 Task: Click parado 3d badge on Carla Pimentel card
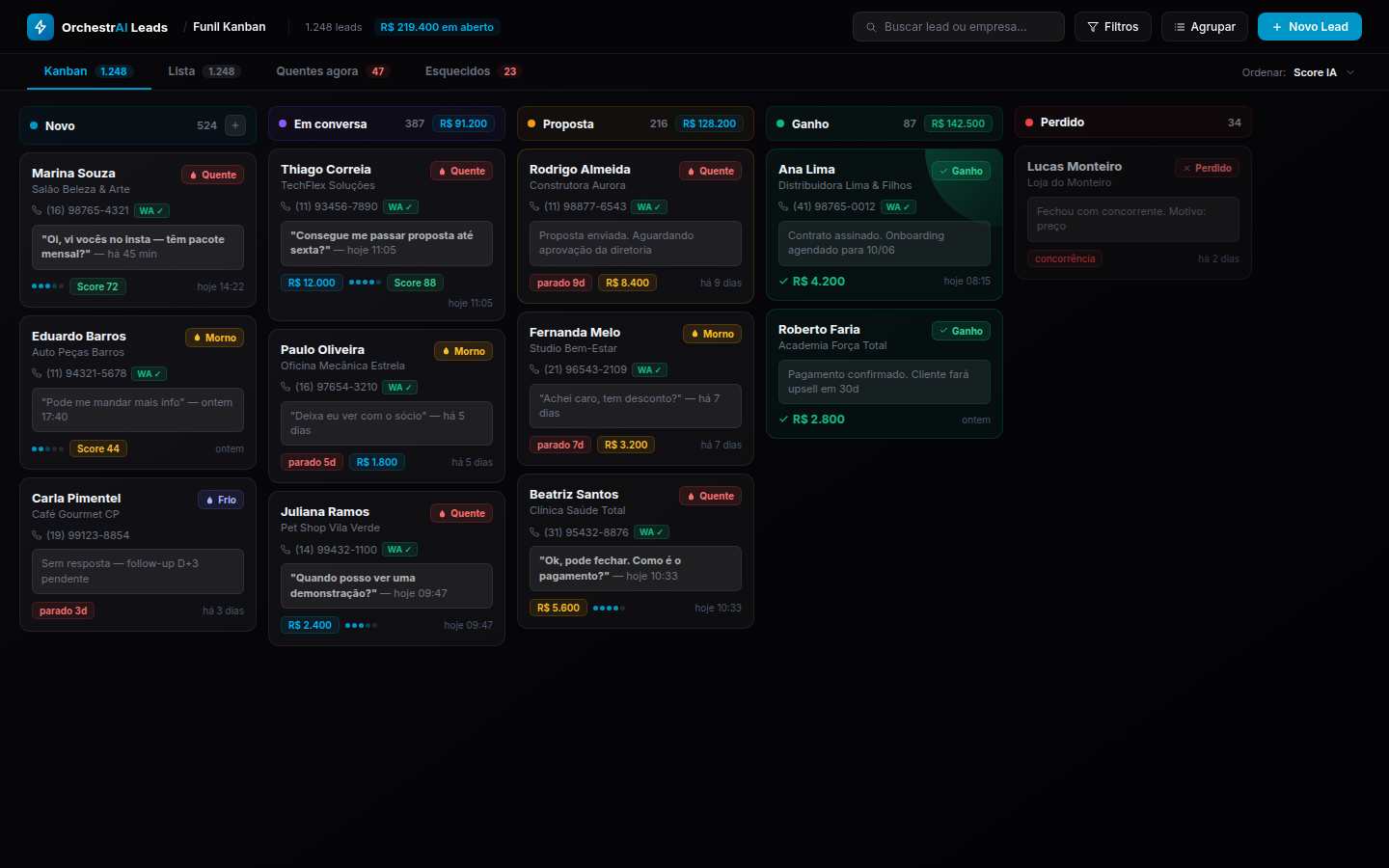click(63, 610)
